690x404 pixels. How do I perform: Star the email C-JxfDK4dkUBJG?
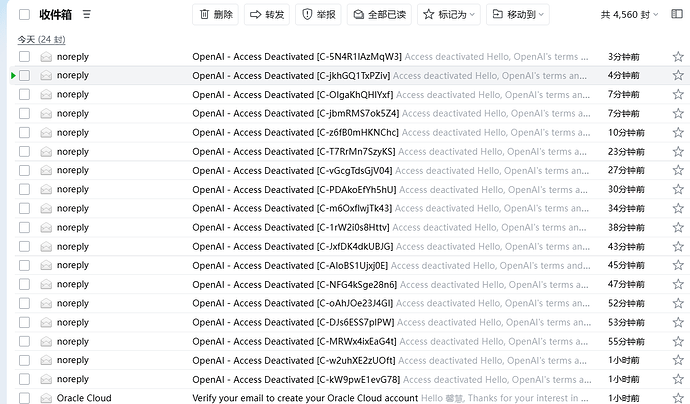click(x=678, y=246)
